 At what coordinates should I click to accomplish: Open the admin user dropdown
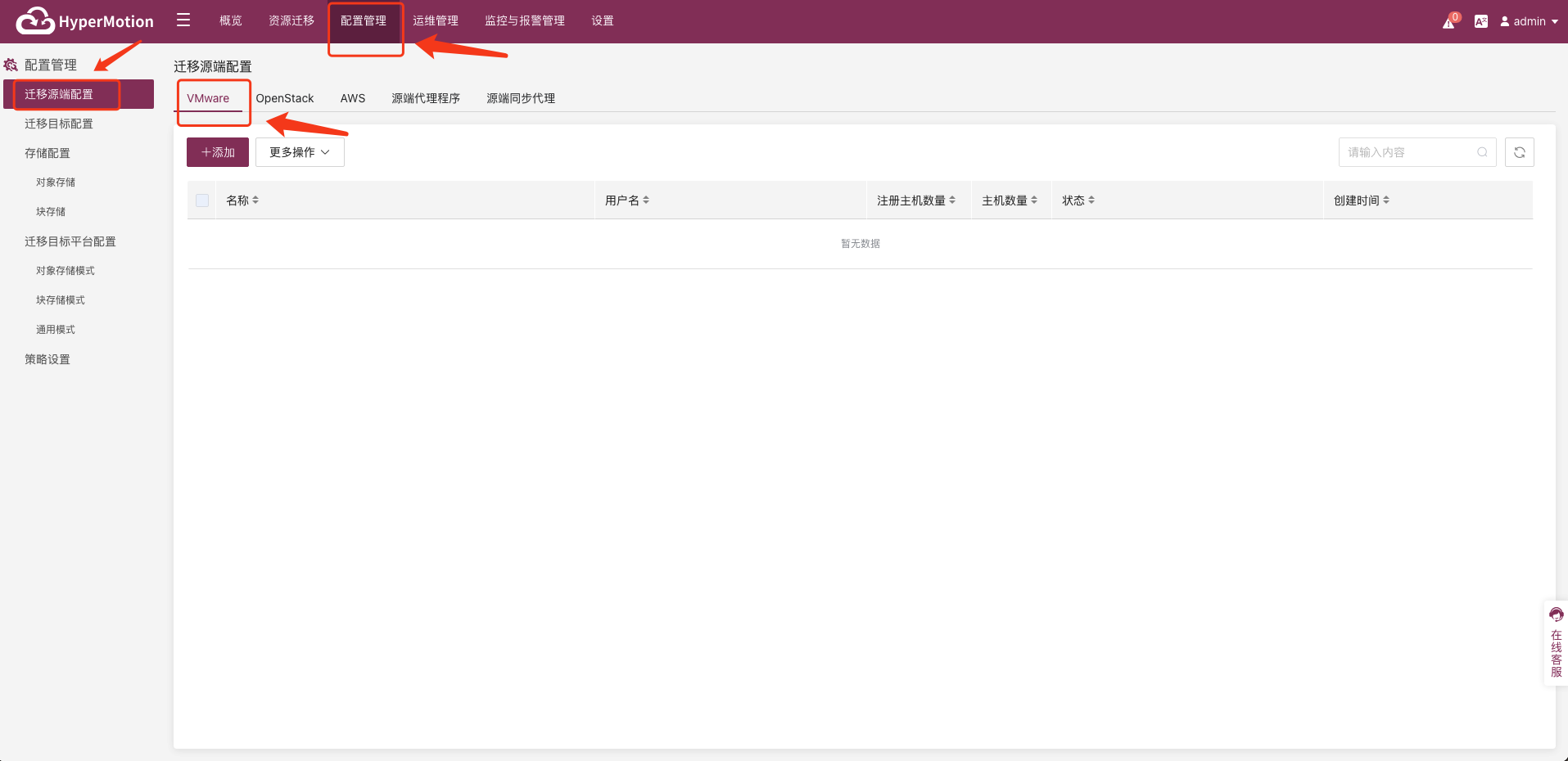tap(1529, 21)
